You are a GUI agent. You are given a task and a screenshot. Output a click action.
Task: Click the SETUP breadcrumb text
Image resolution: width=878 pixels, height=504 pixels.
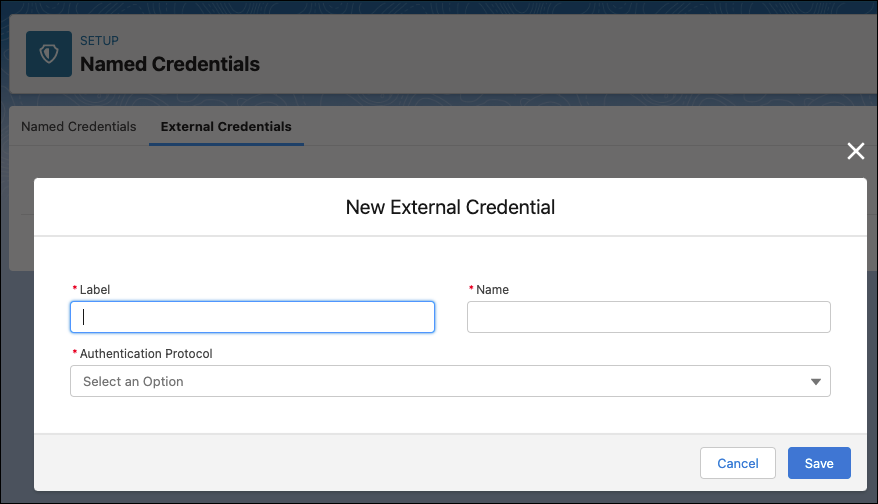coord(99,41)
